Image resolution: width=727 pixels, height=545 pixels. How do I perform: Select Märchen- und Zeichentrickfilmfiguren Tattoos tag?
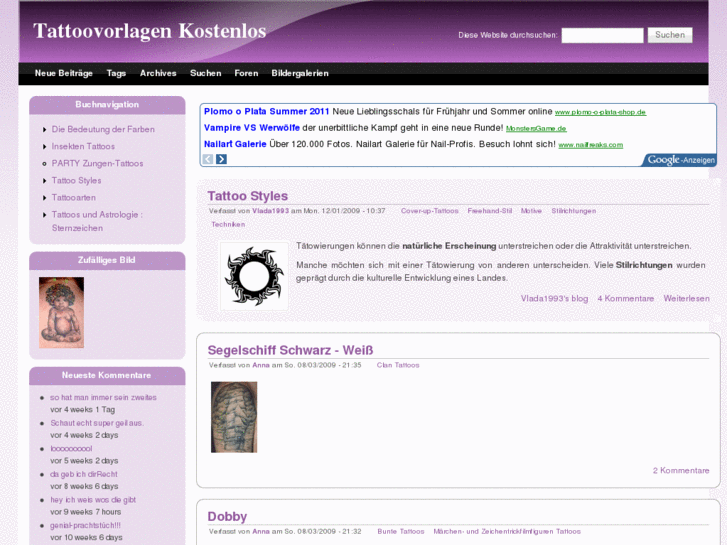click(x=507, y=531)
